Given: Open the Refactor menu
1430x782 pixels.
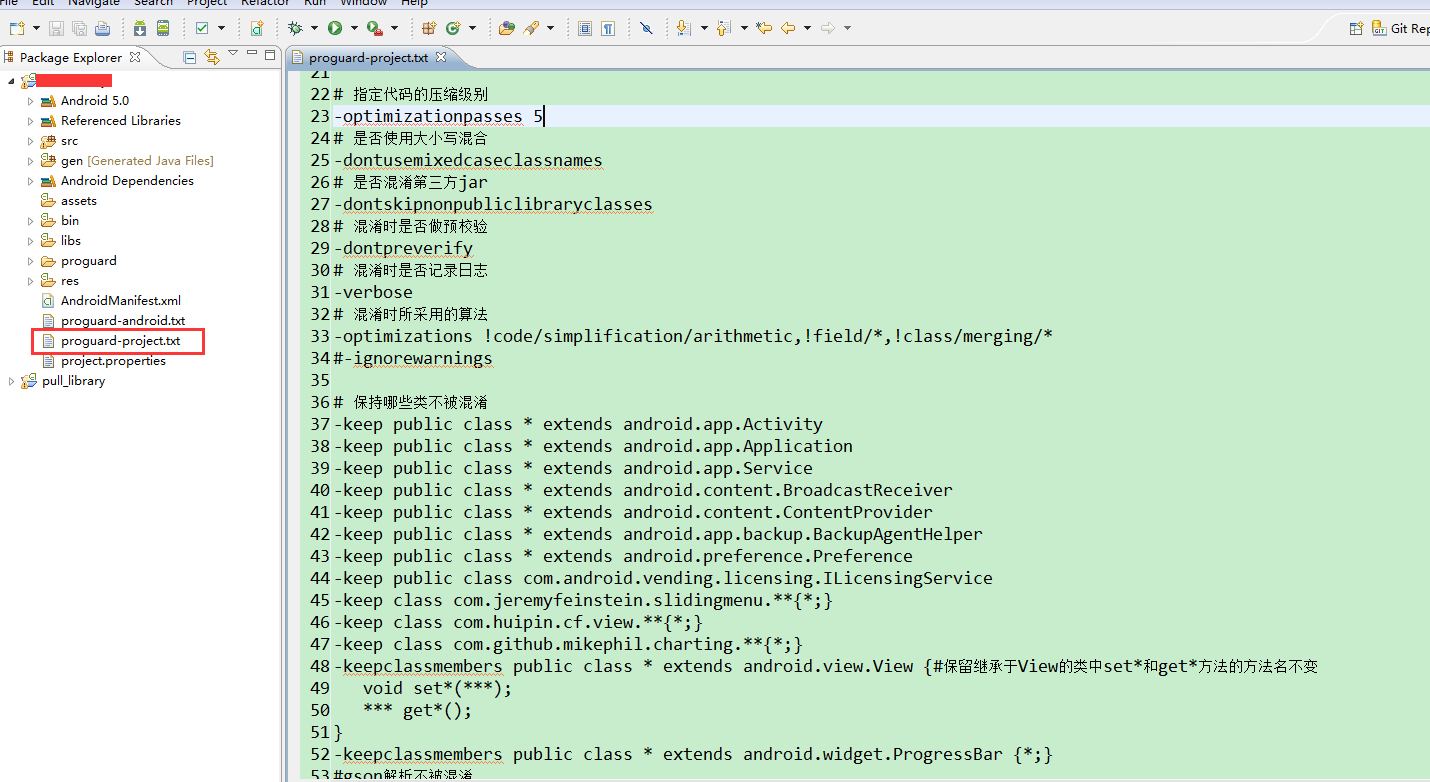Looking at the screenshot, I should 266,3.
